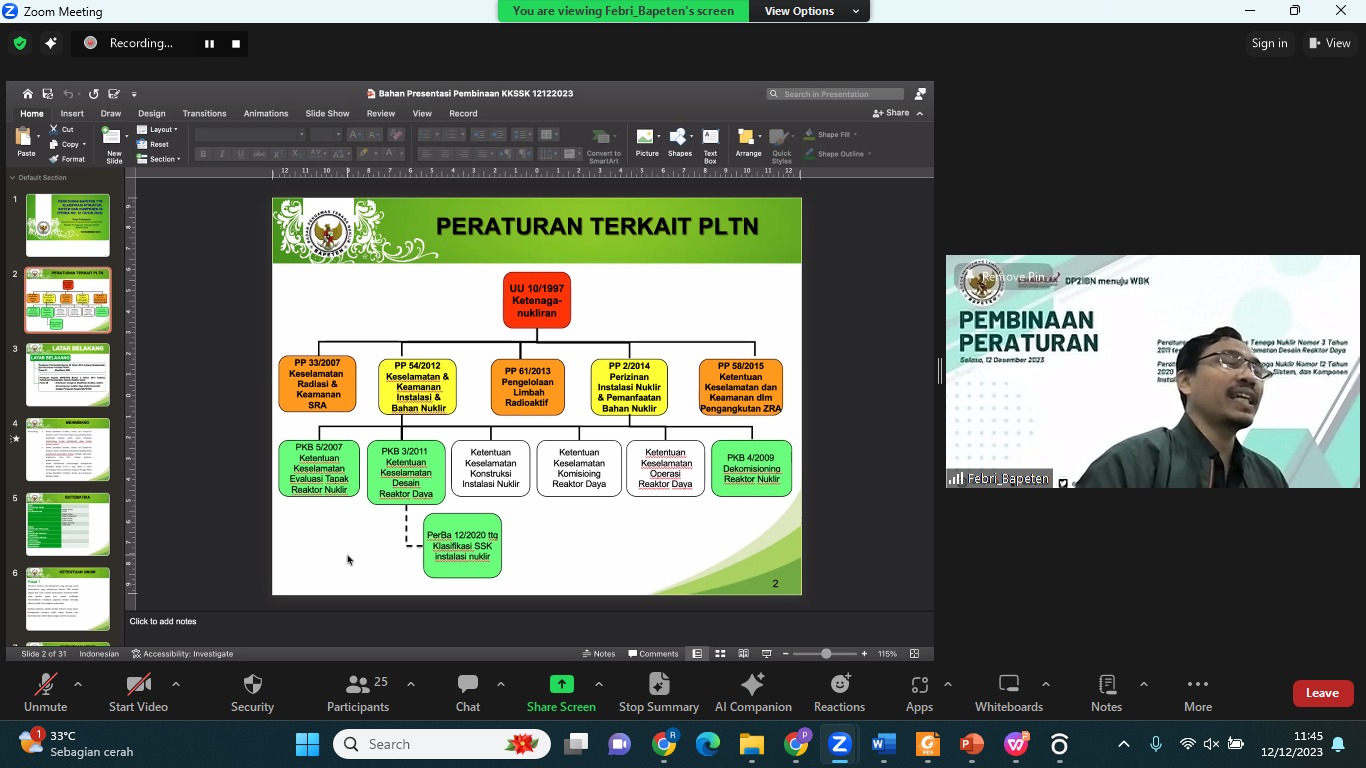Click the Search in Presentation field
Screen dimensions: 1366x768
point(836,94)
